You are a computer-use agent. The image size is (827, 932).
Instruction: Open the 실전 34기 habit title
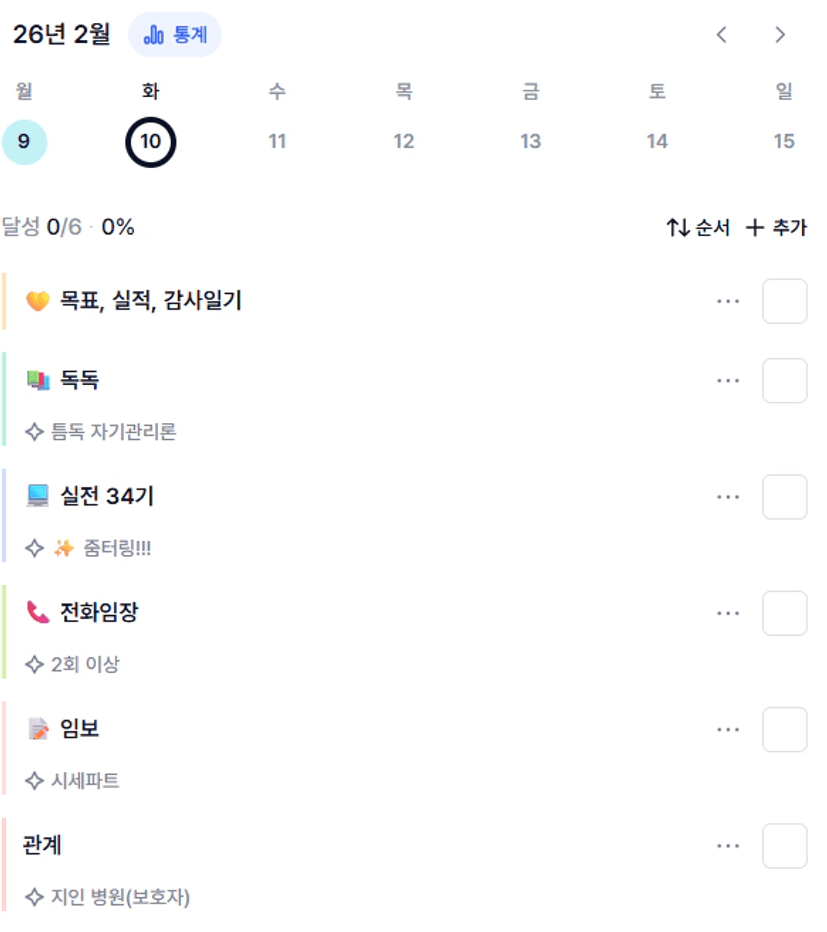tap(107, 496)
